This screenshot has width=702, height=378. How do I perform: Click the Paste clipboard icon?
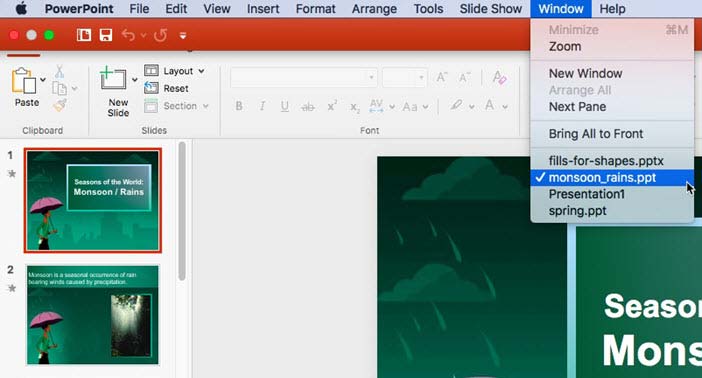coord(25,81)
